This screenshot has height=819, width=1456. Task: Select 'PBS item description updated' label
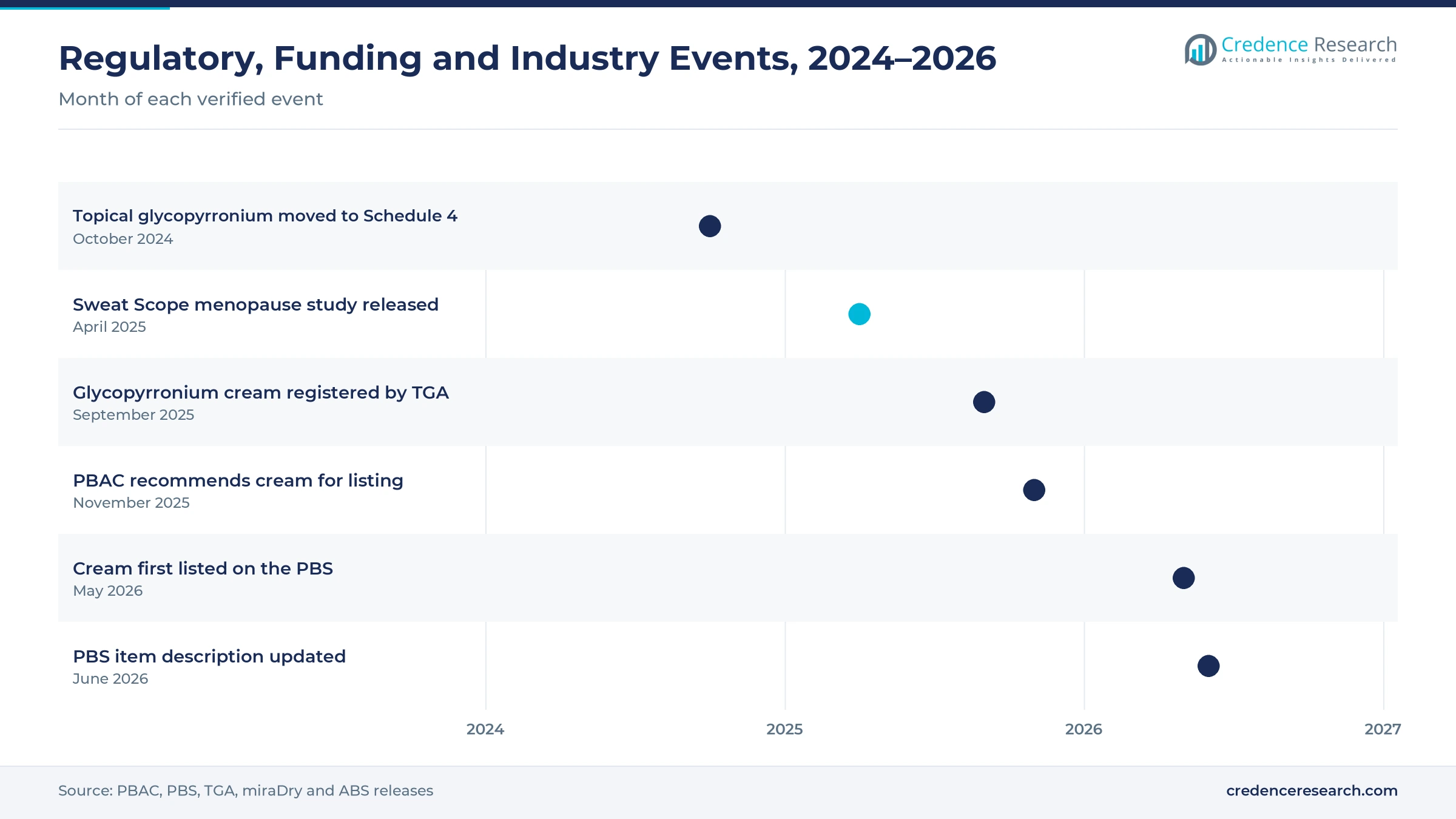pyautogui.click(x=209, y=656)
